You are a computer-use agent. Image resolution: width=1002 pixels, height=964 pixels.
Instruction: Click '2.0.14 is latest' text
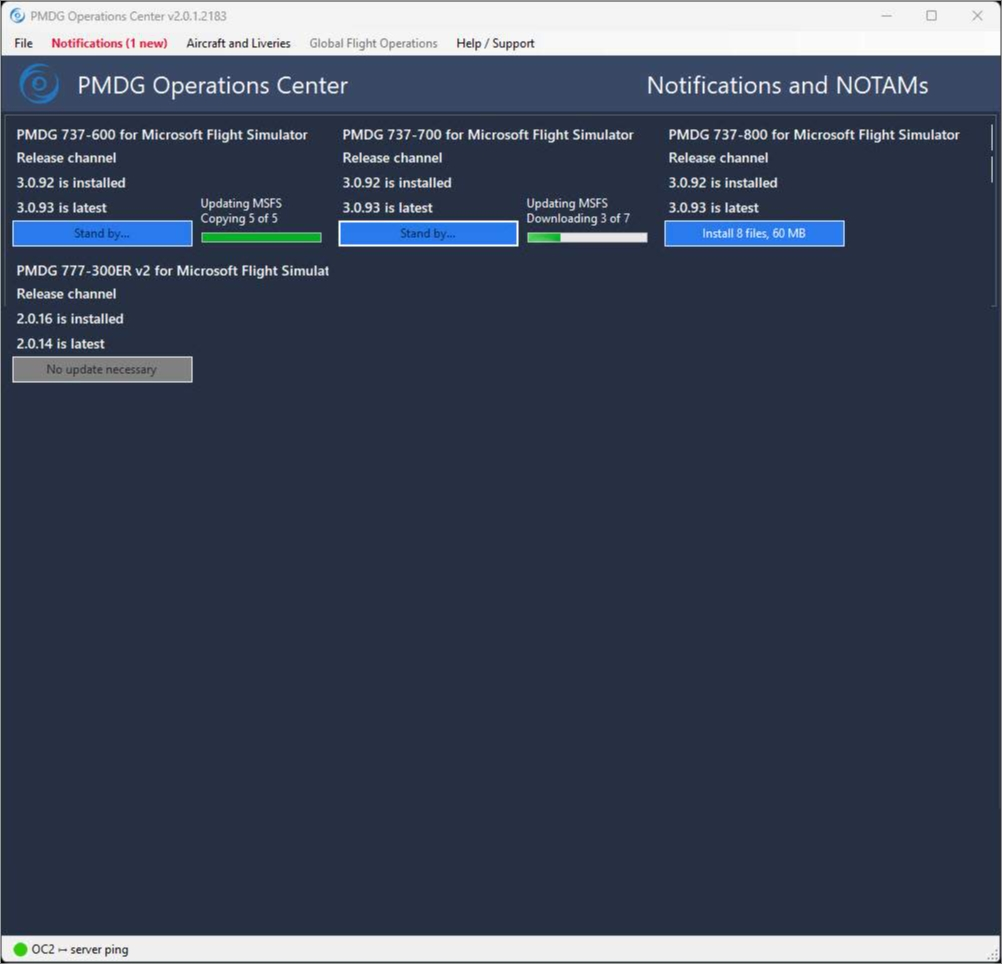tap(60, 344)
